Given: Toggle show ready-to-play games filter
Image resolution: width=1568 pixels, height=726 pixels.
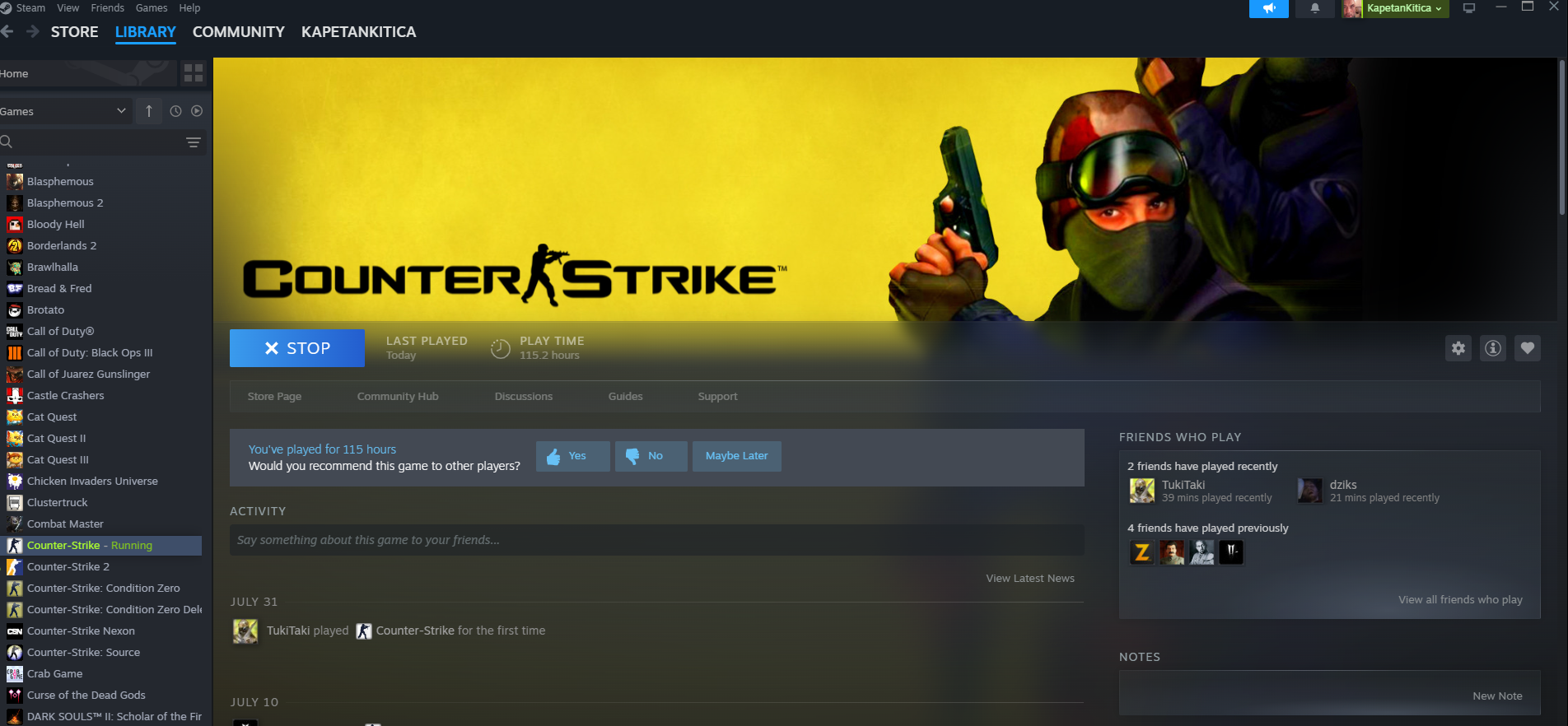Looking at the screenshot, I should point(197,111).
